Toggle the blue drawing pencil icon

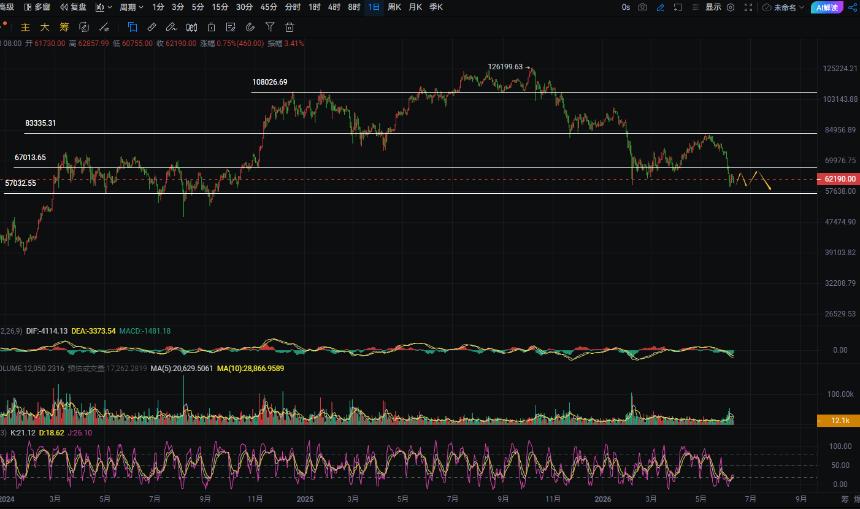pos(660,7)
